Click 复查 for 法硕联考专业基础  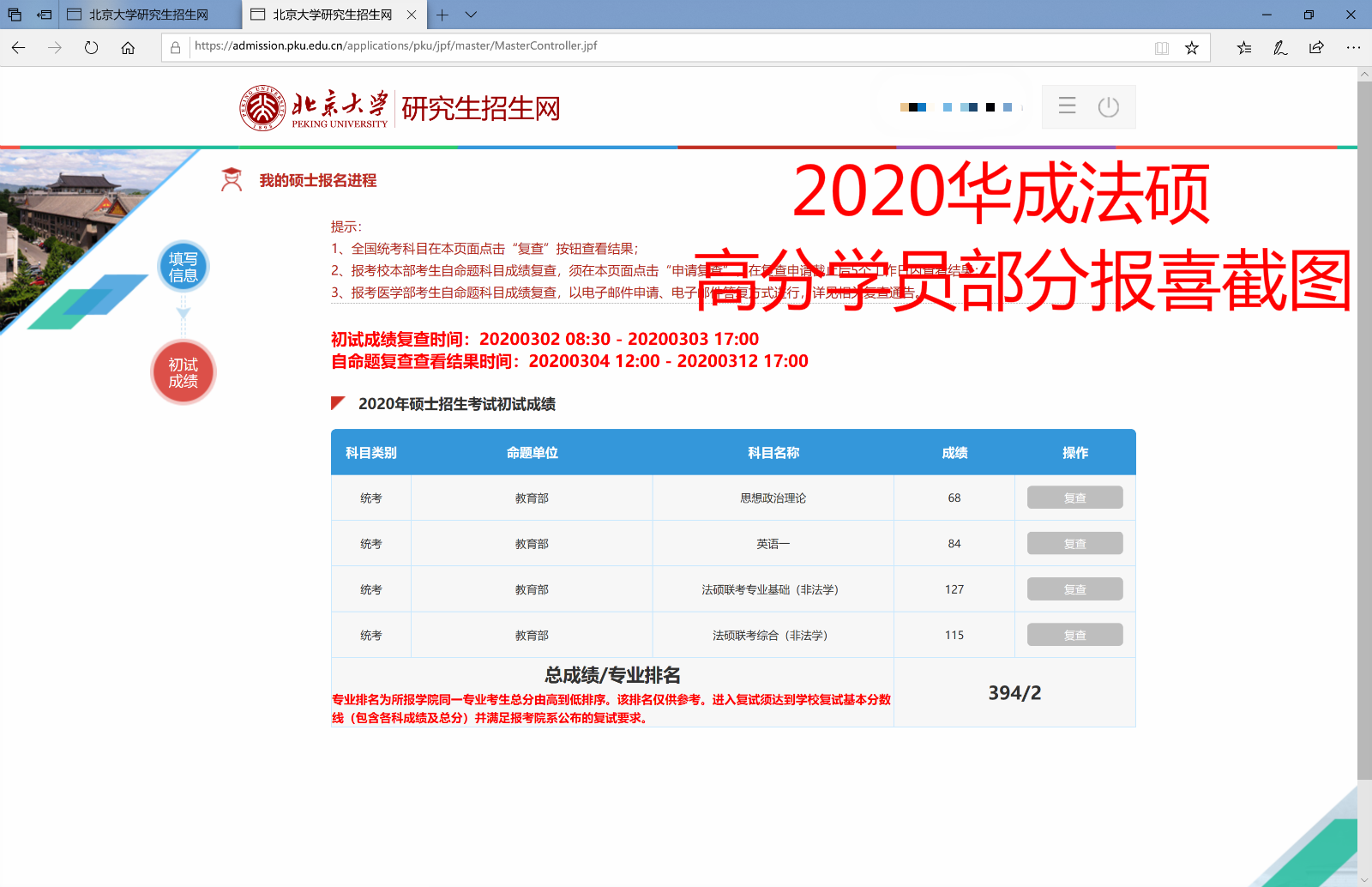click(x=1074, y=589)
